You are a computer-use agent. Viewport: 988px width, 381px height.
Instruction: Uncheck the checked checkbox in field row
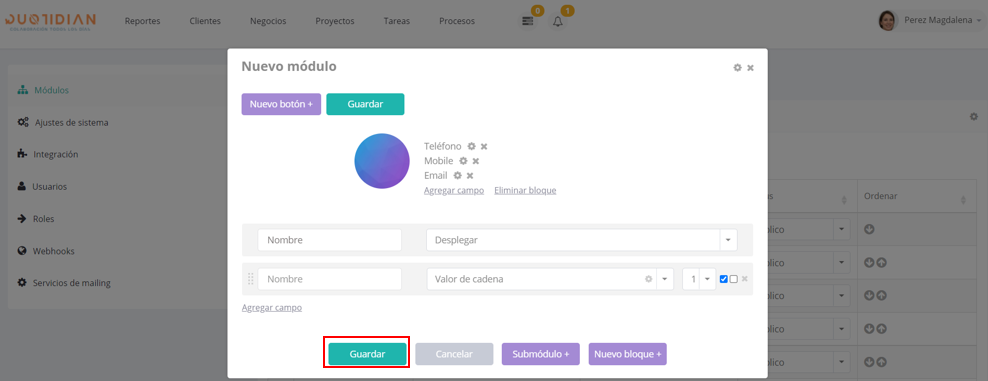coord(723,279)
